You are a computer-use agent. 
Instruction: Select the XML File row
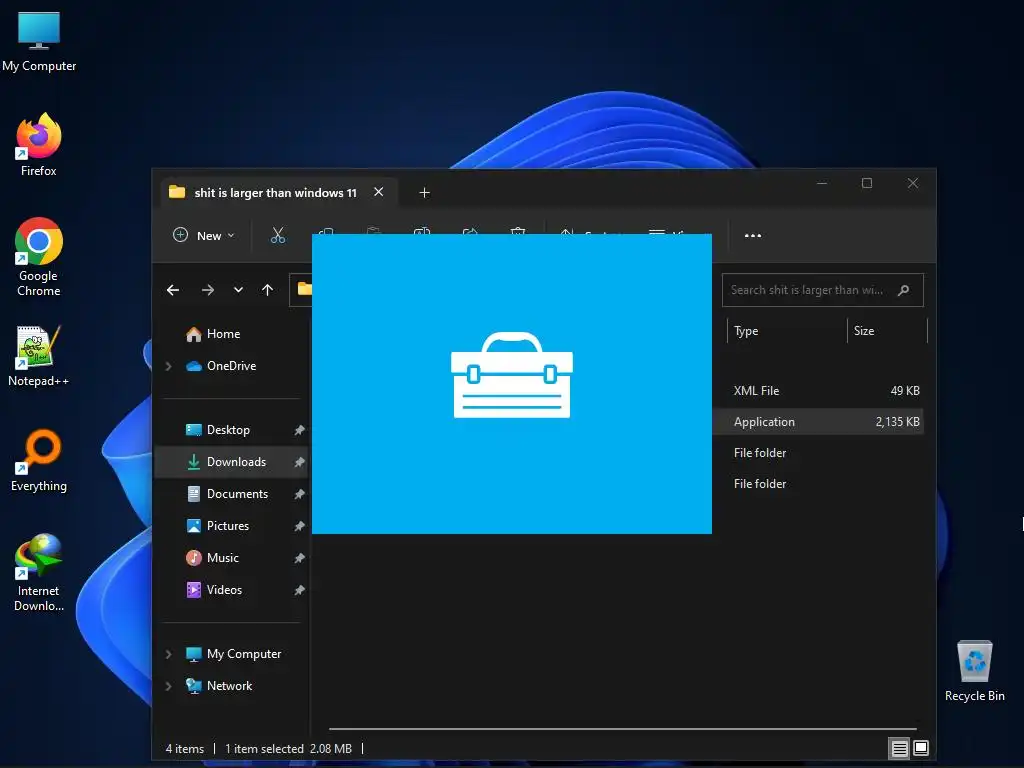tap(818, 391)
